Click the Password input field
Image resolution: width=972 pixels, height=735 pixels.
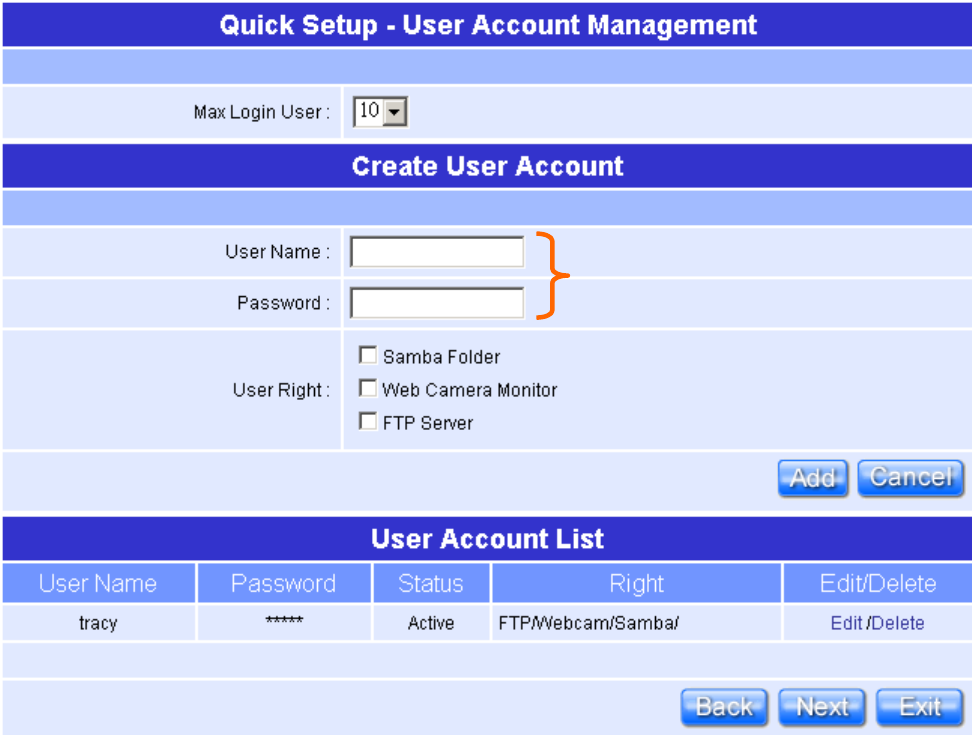pos(437,302)
